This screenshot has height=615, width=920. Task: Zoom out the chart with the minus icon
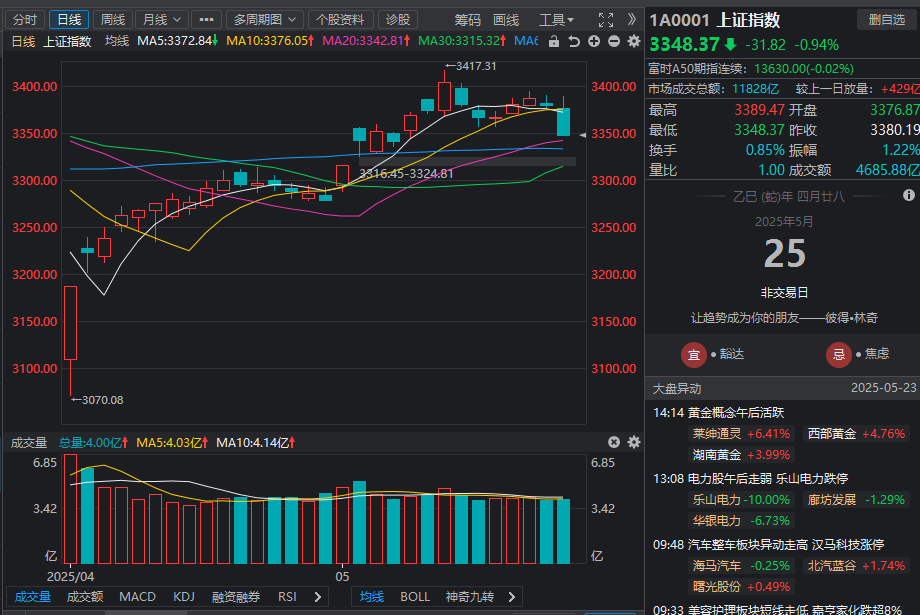pyautogui.click(x=613, y=41)
